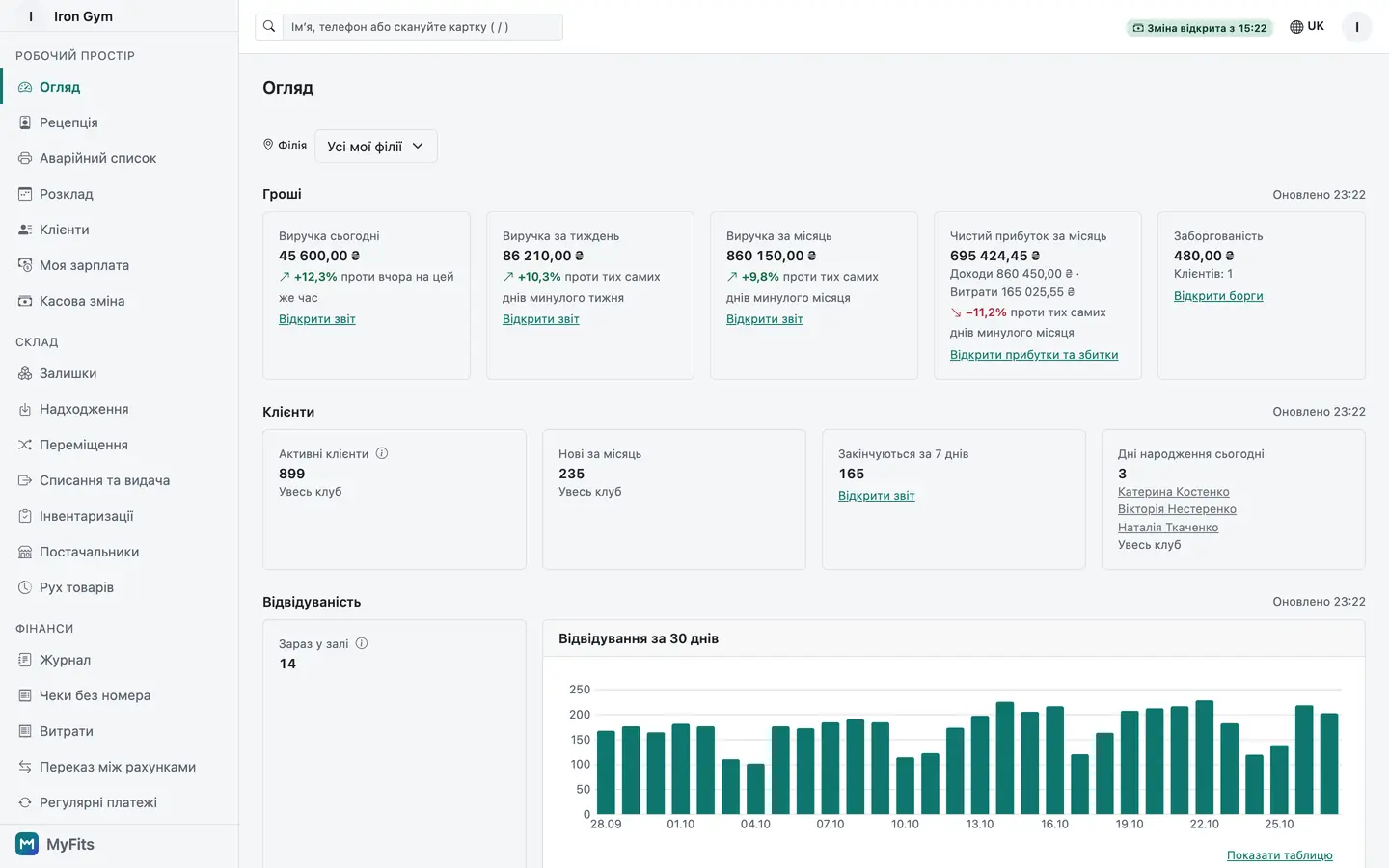Click Показати таблицю under the chart
Image resolution: width=1389 pixels, height=868 pixels.
(1280, 855)
